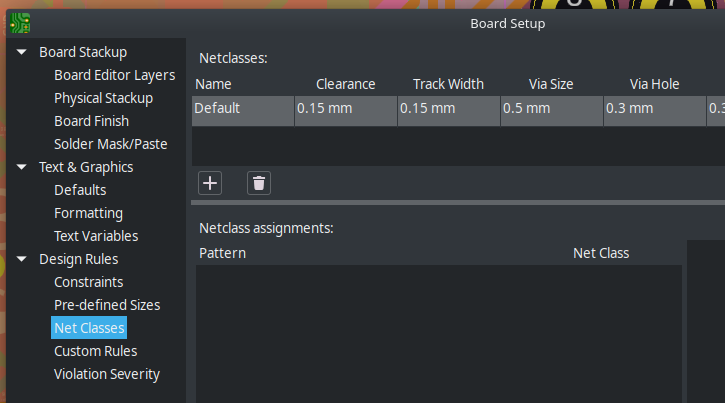725x403 pixels.
Task: Click Default netclass Via Size cell
Action: 551,108
